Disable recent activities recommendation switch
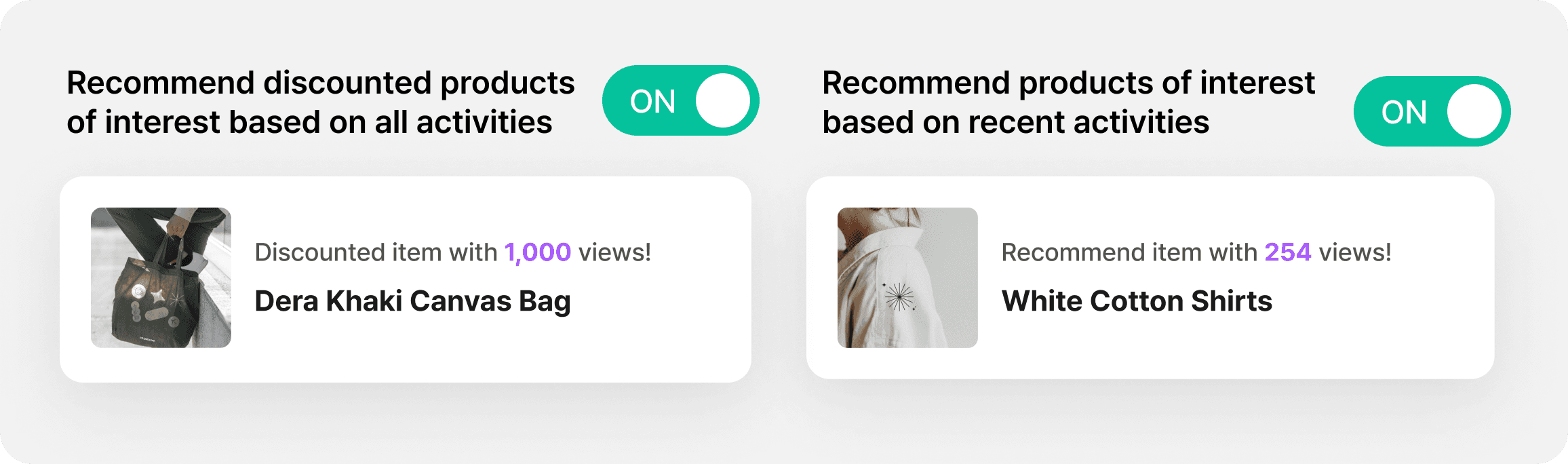The height and width of the screenshot is (464, 1568). coord(1432,111)
